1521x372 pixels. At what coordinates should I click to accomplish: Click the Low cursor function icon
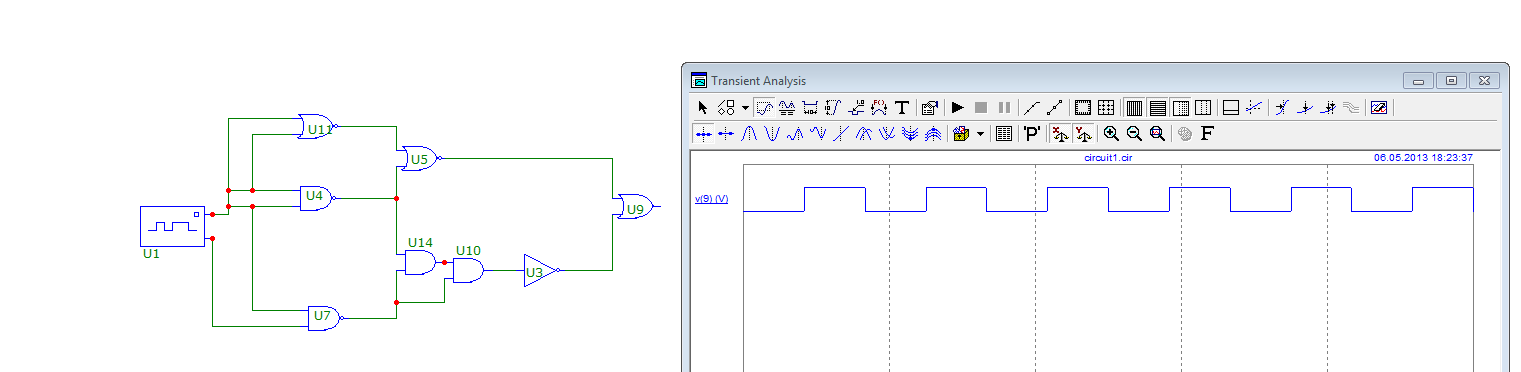pyautogui.click(x=819, y=133)
